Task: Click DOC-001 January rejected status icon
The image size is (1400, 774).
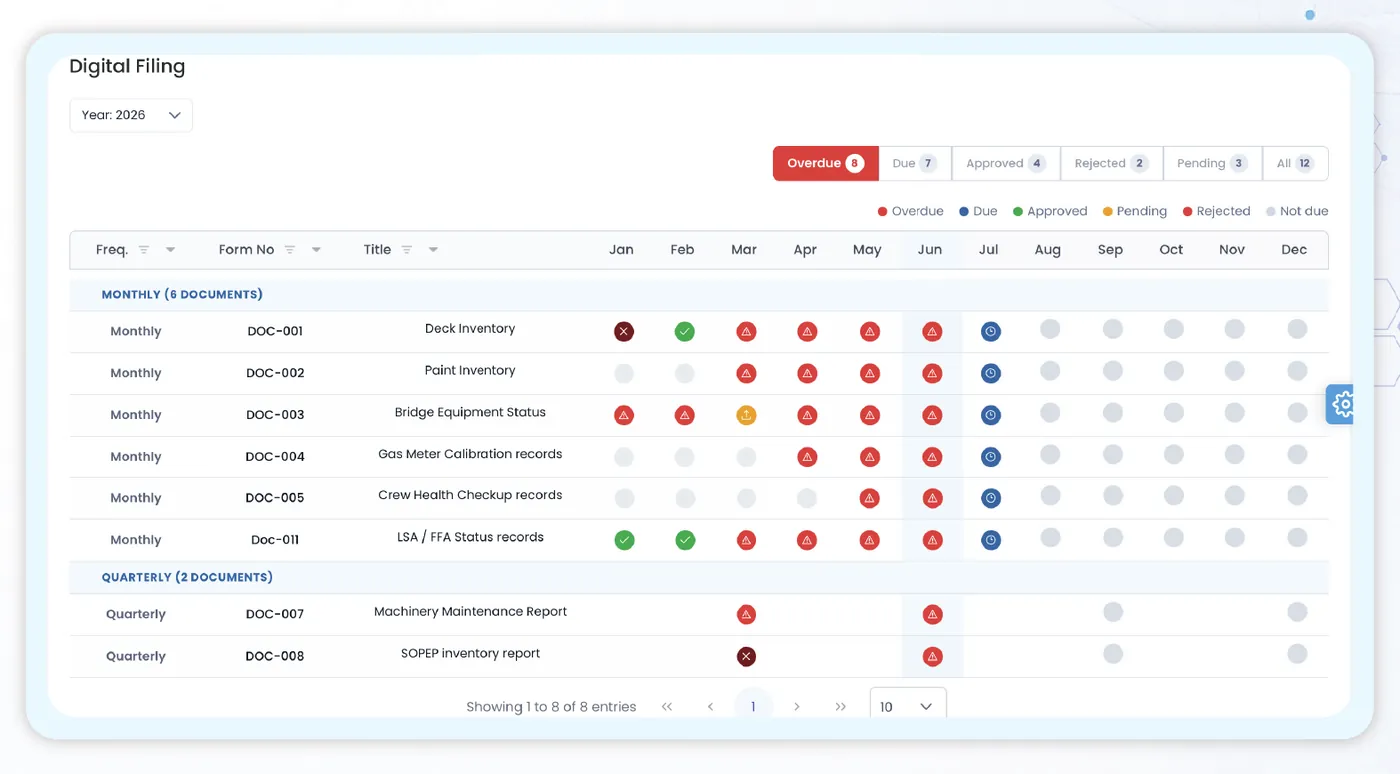Action: point(624,331)
